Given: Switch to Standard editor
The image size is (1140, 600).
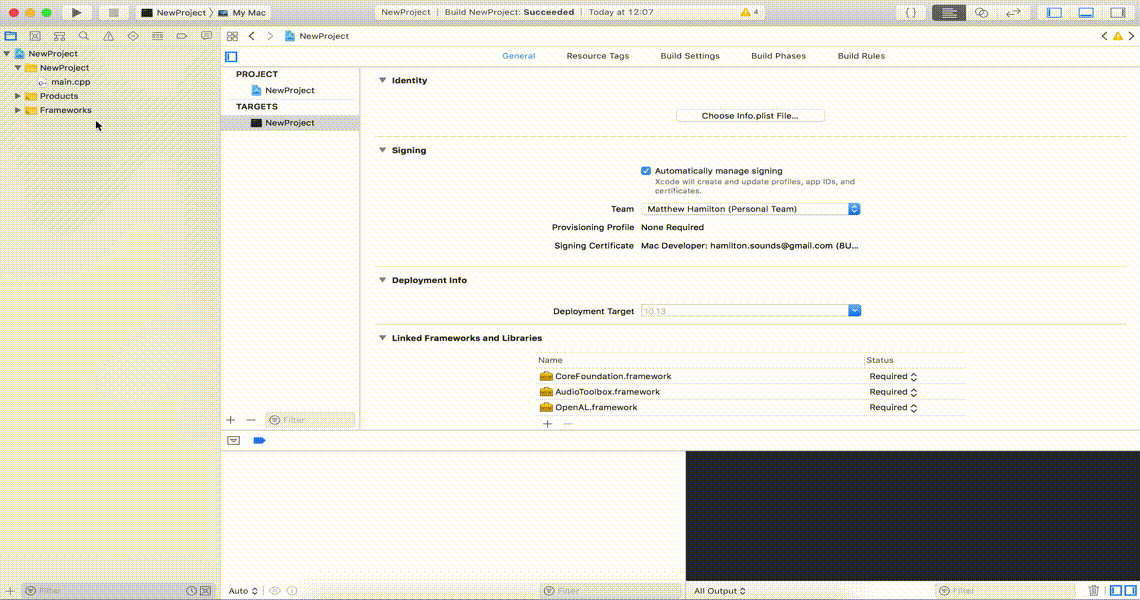Looking at the screenshot, I should point(949,12).
